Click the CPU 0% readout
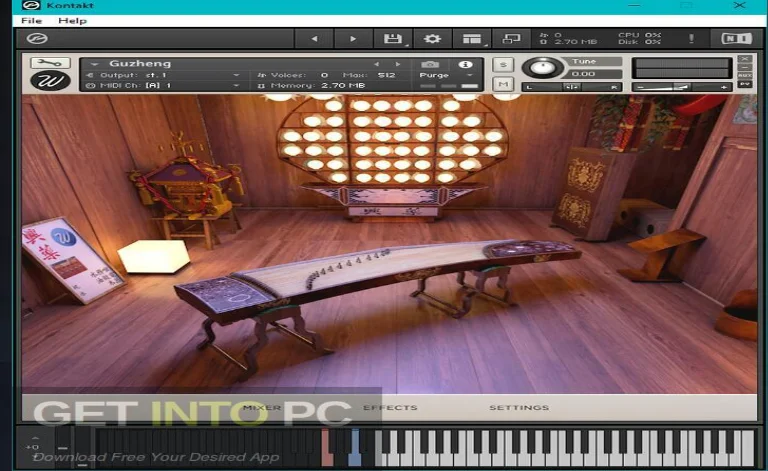768x471 pixels. click(x=640, y=35)
